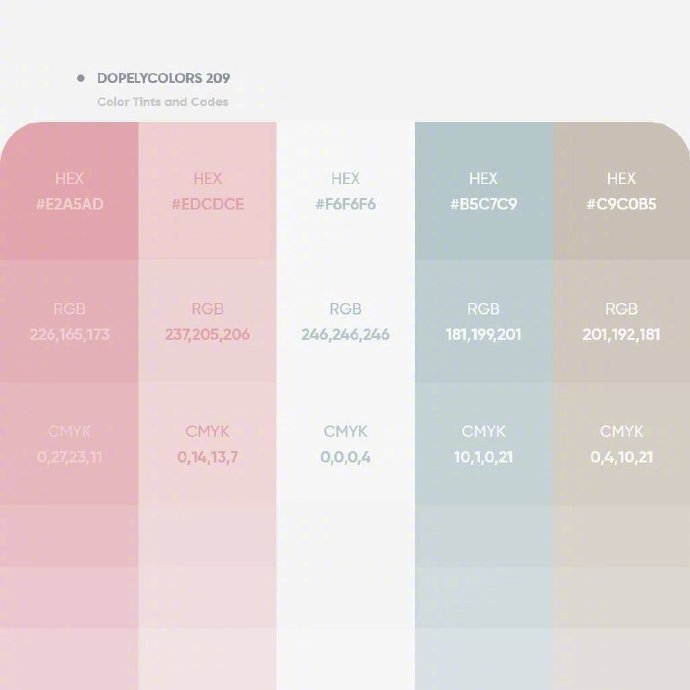690x690 pixels.
Task: Click CMYK value 0,0,0,4
Action: point(345,458)
